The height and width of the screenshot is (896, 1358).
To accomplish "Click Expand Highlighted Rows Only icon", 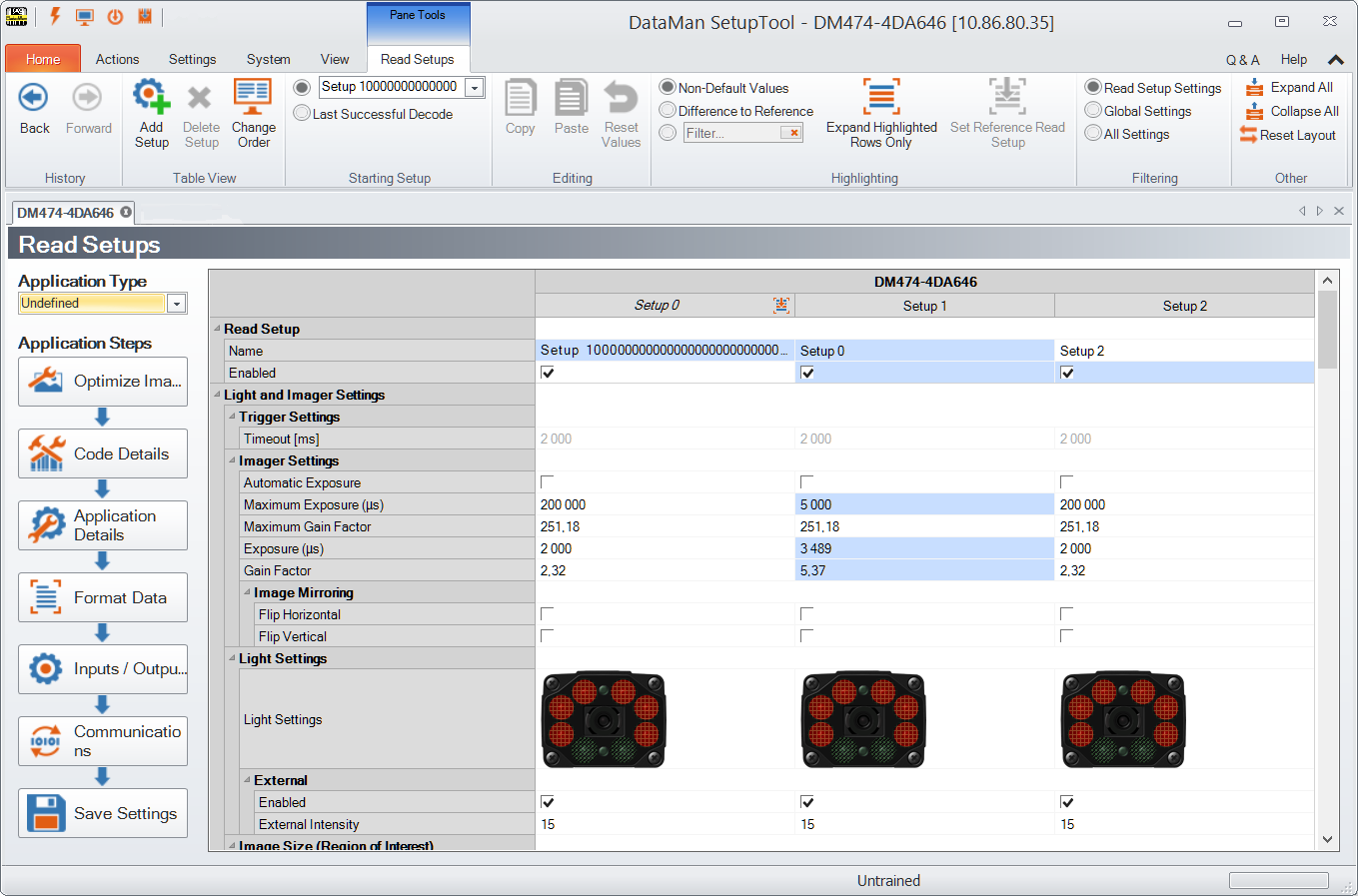I will [880, 98].
